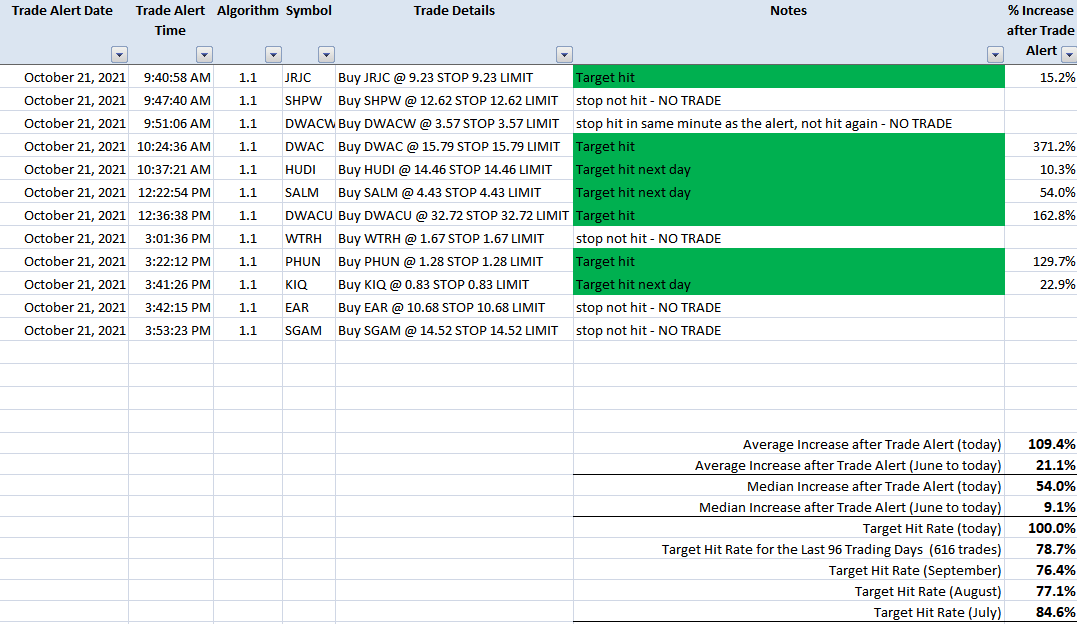The image size is (1077, 624).
Task: Select the Algorithm 1.1 cell in the PHUN row
Action: pyautogui.click(x=248, y=262)
